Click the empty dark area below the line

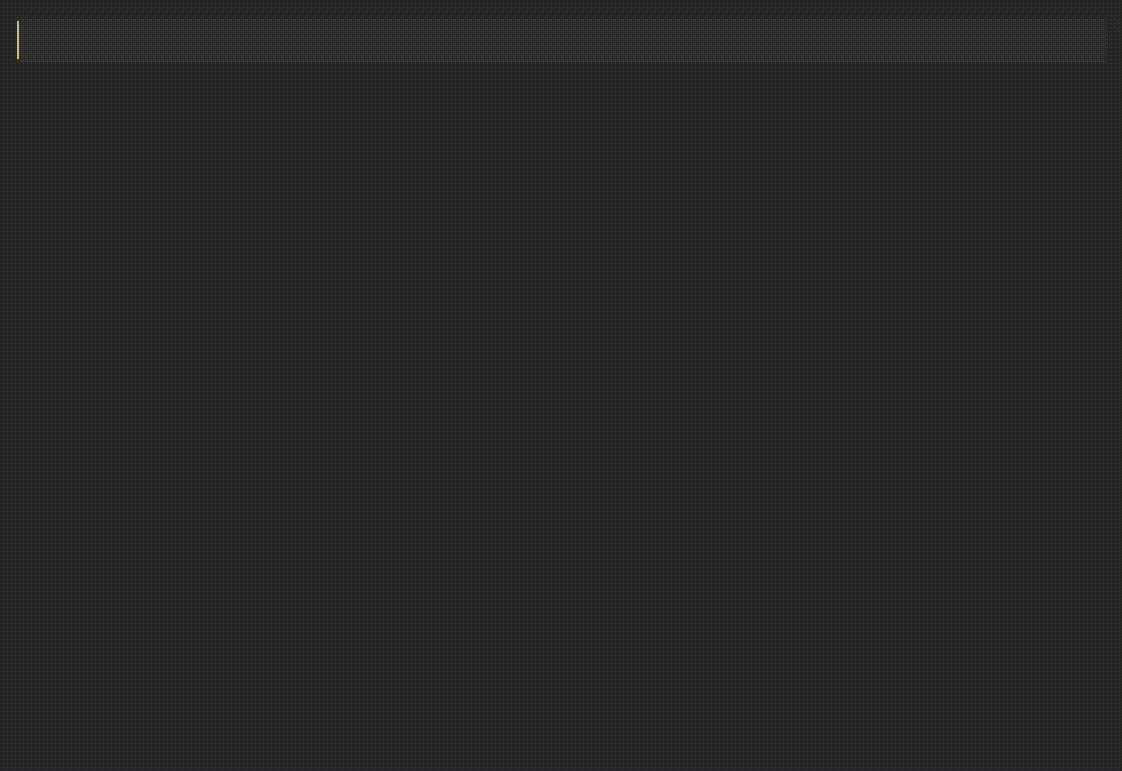coord(562,415)
